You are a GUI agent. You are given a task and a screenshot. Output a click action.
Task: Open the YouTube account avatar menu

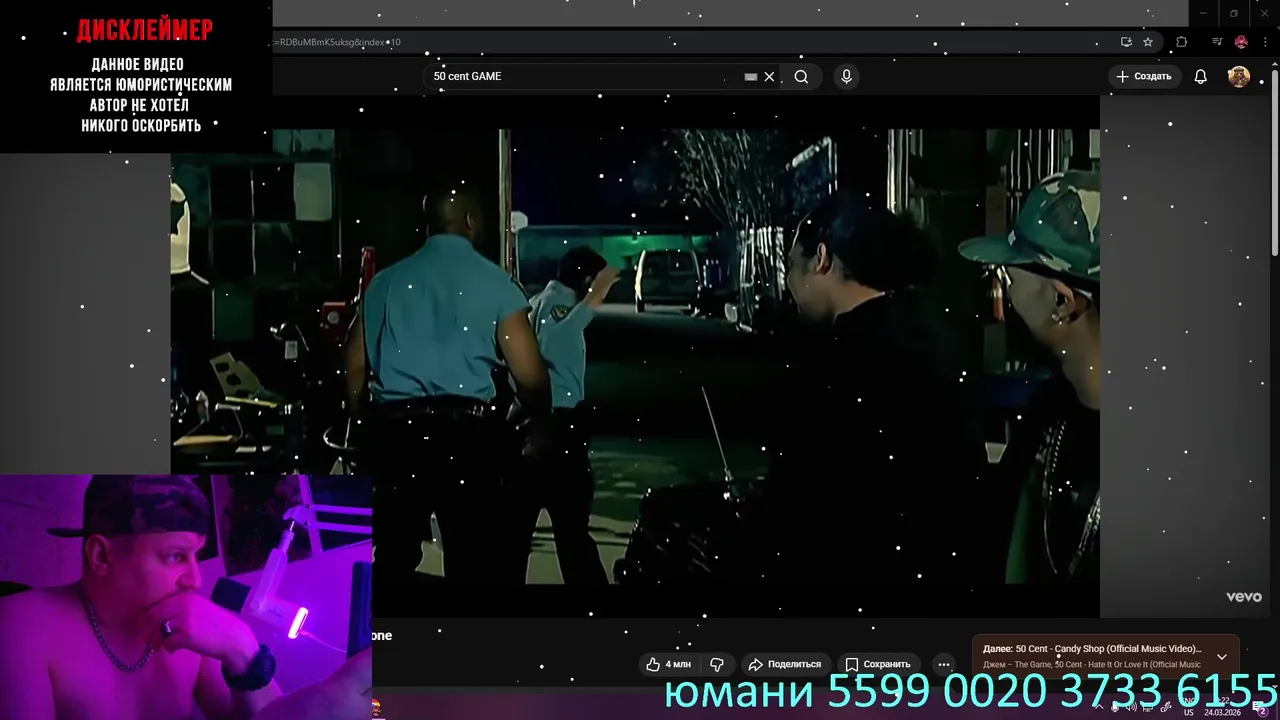(1239, 76)
